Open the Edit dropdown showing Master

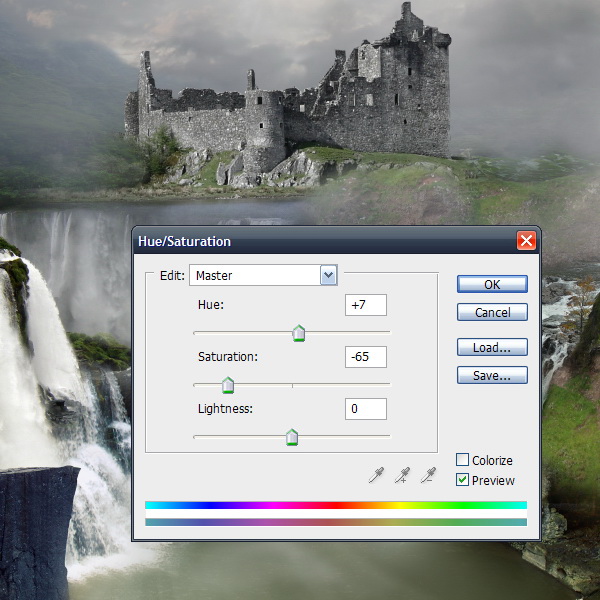tap(328, 275)
